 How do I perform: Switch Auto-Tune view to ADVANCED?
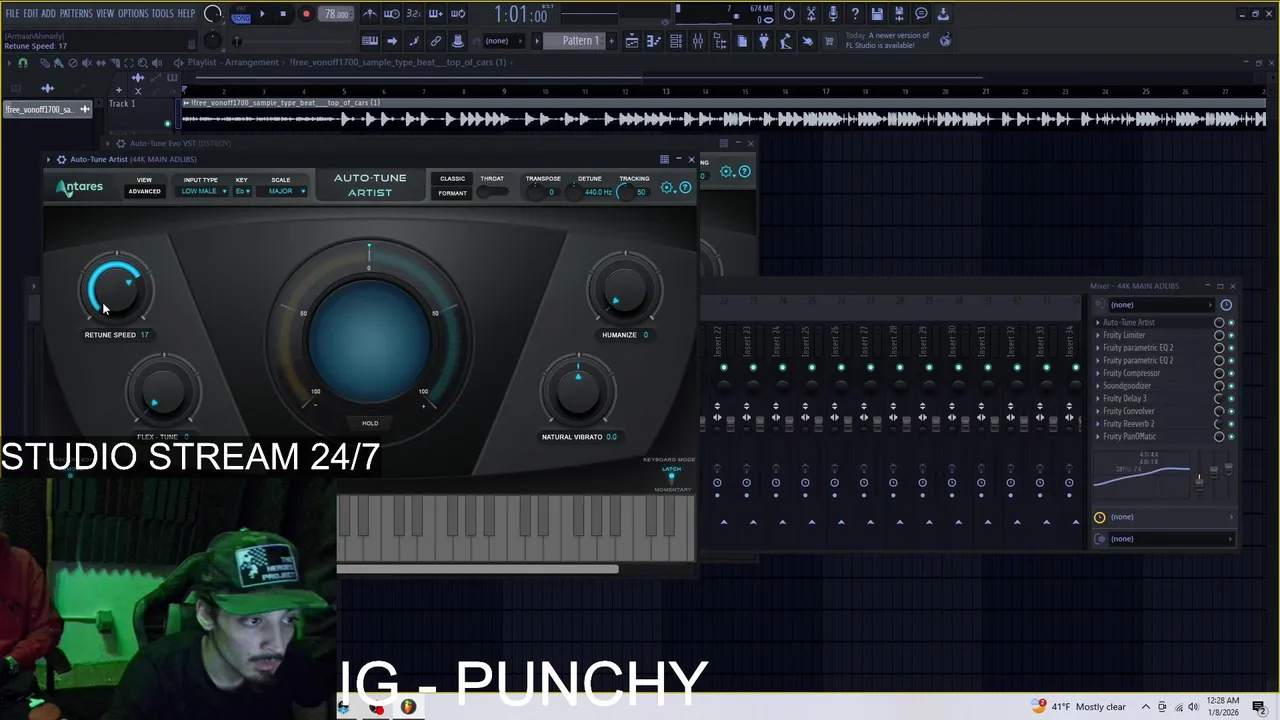coord(144,192)
